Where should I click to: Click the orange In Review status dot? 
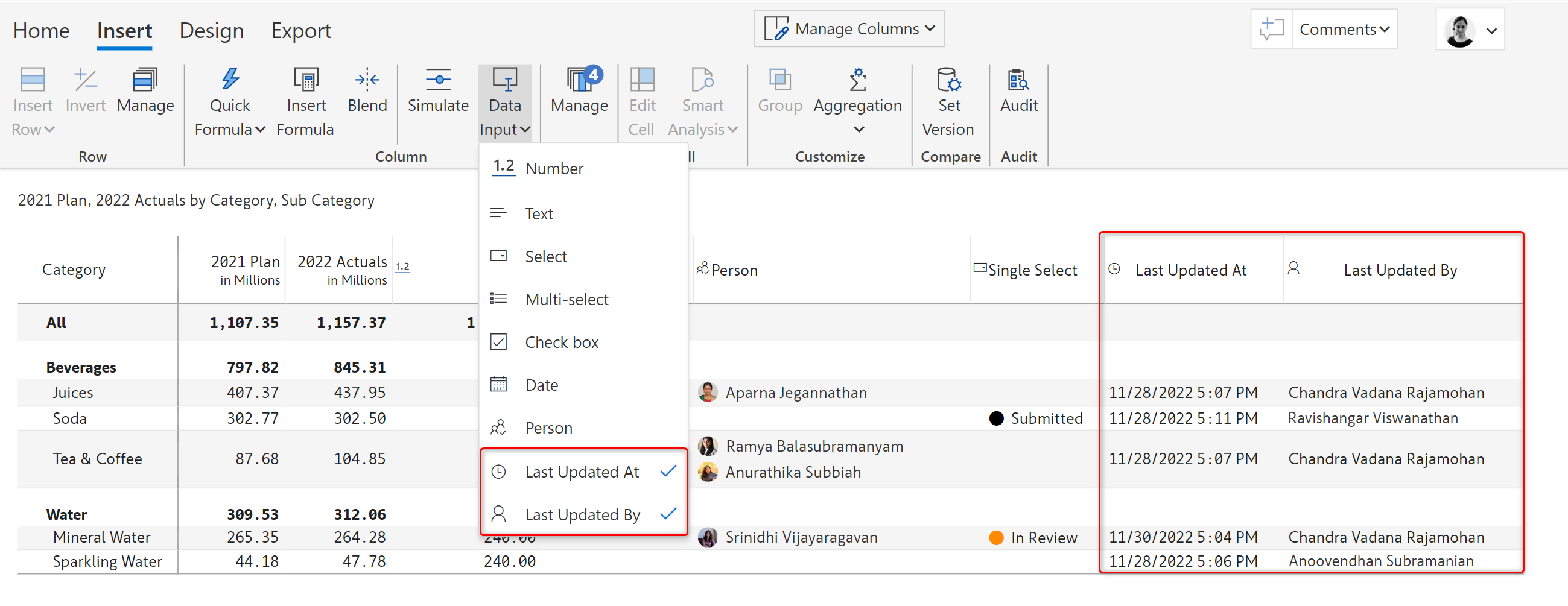click(996, 538)
